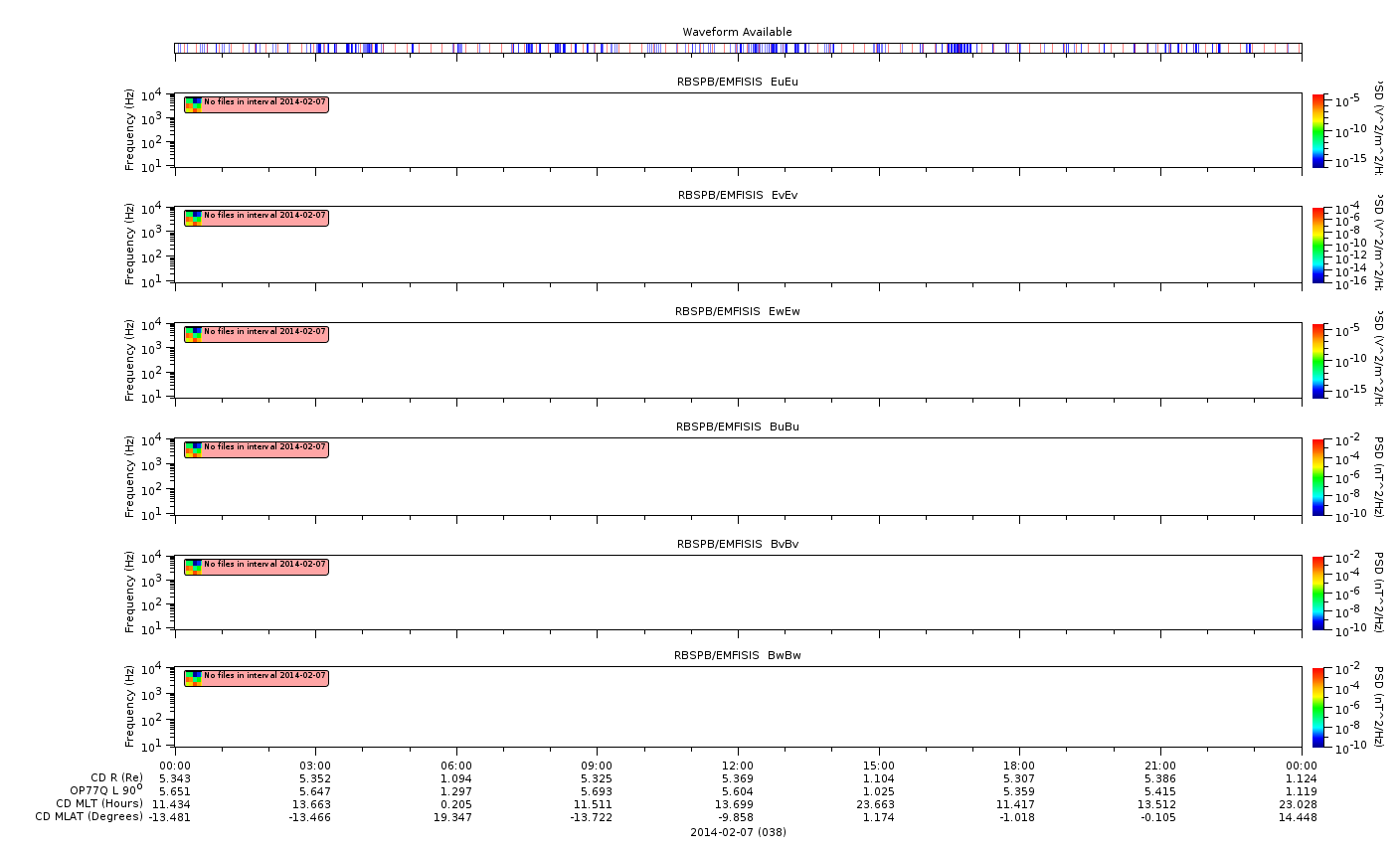The image size is (1400, 854).
Task: Click the 'Frequency (Hz)' axis label of BwBw
Action: click(129, 707)
